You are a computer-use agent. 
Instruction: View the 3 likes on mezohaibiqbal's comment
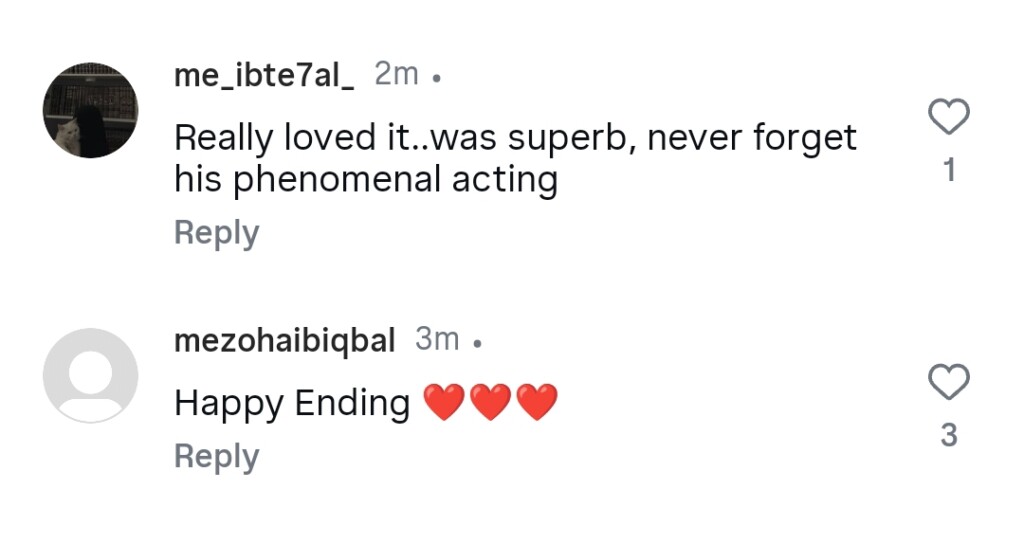tap(949, 435)
